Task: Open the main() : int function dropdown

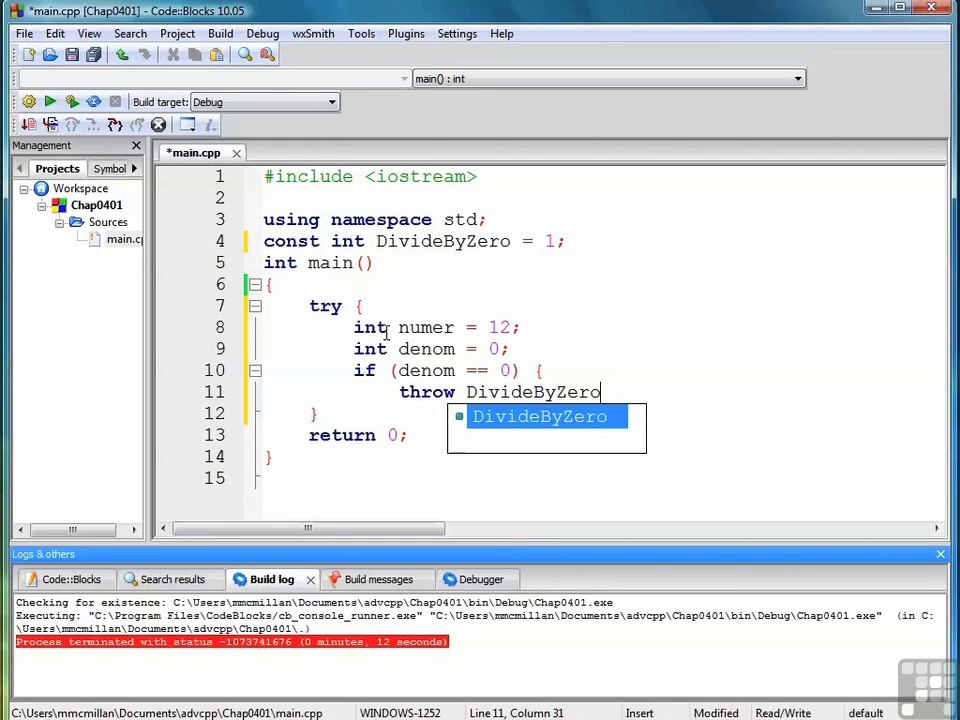Action: pyautogui.click(x=609, y=79)
